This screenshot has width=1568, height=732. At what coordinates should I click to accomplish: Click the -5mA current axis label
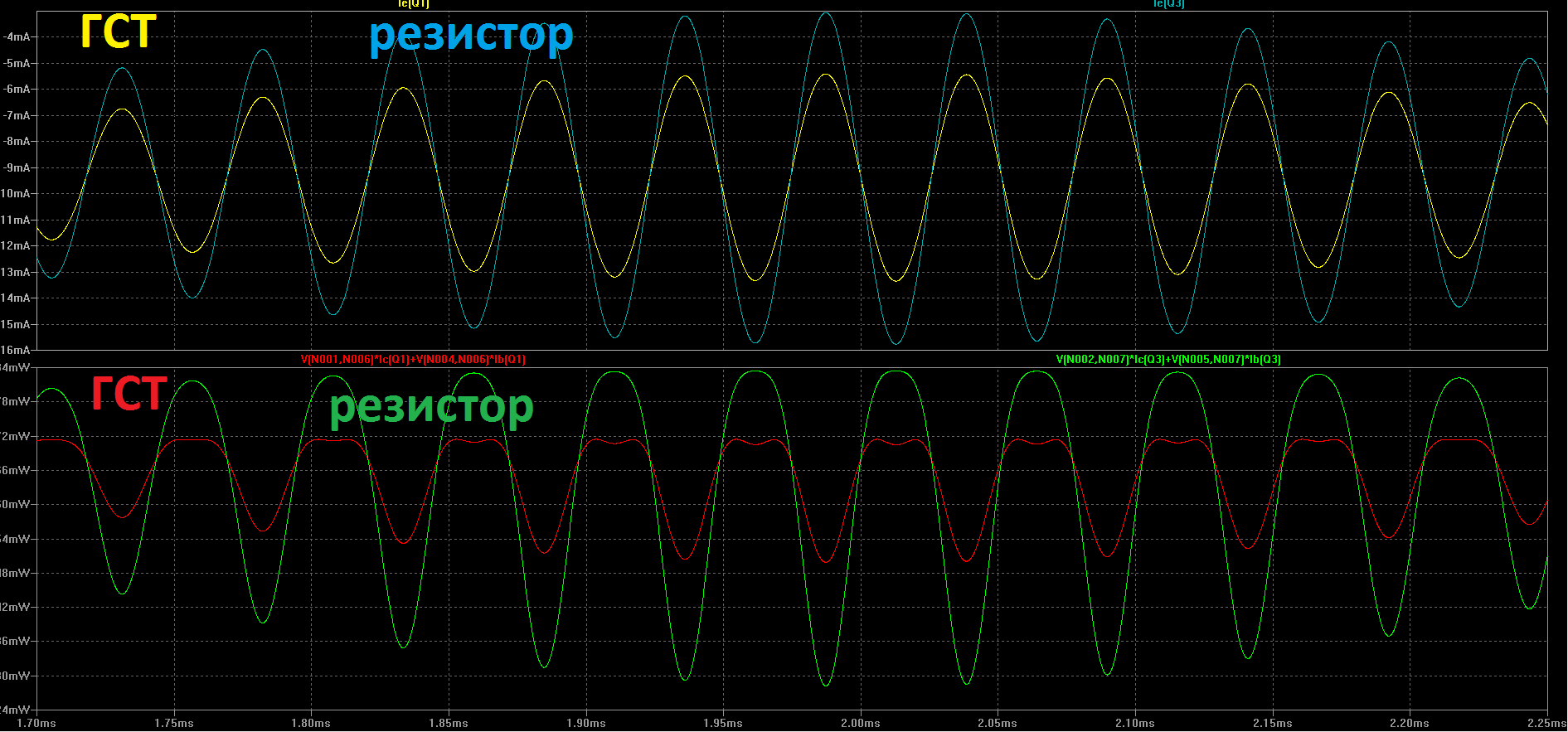pos(16,63)
